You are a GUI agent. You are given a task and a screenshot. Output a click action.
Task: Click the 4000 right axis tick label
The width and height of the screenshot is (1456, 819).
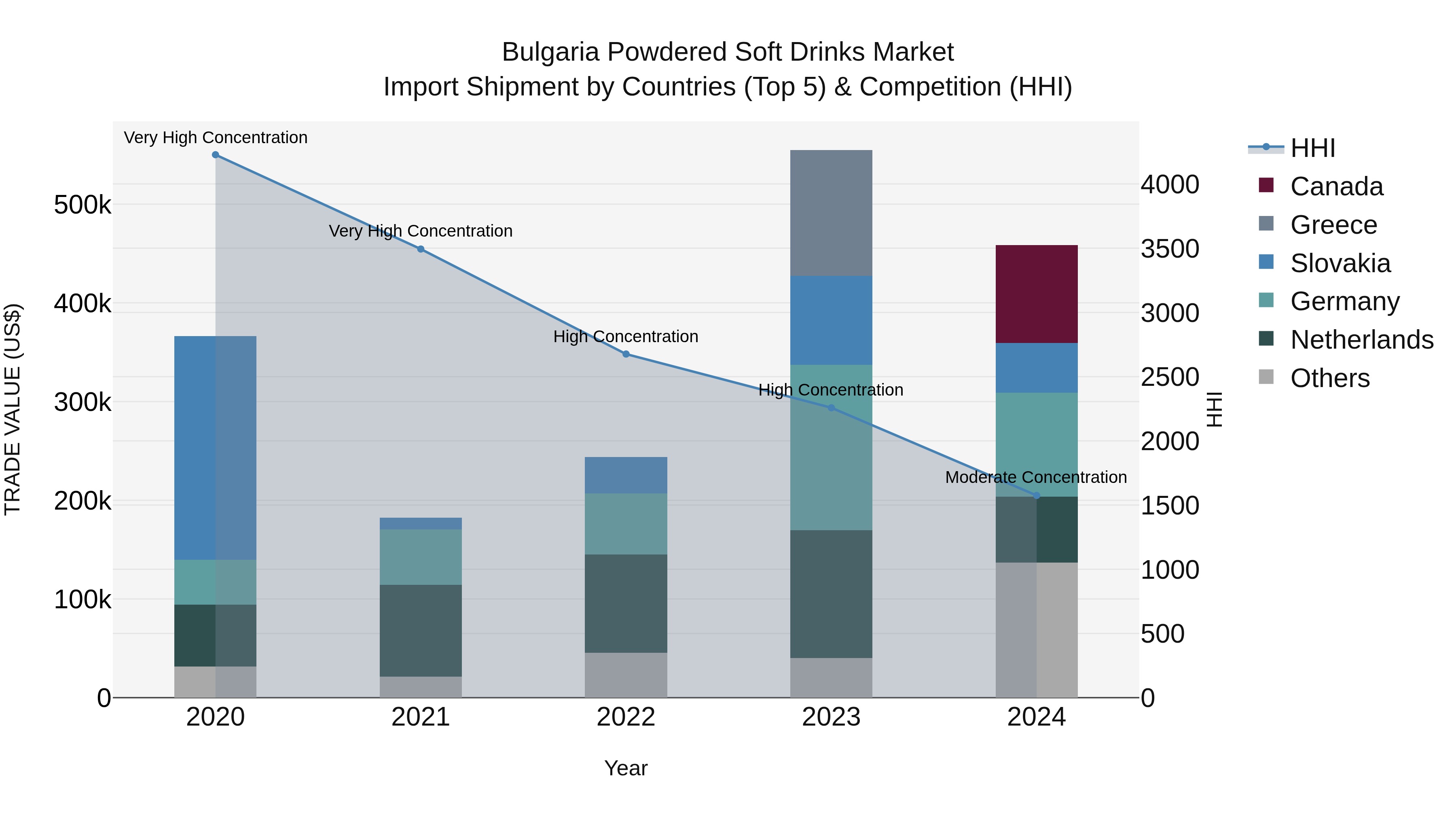coord(1170,185)
